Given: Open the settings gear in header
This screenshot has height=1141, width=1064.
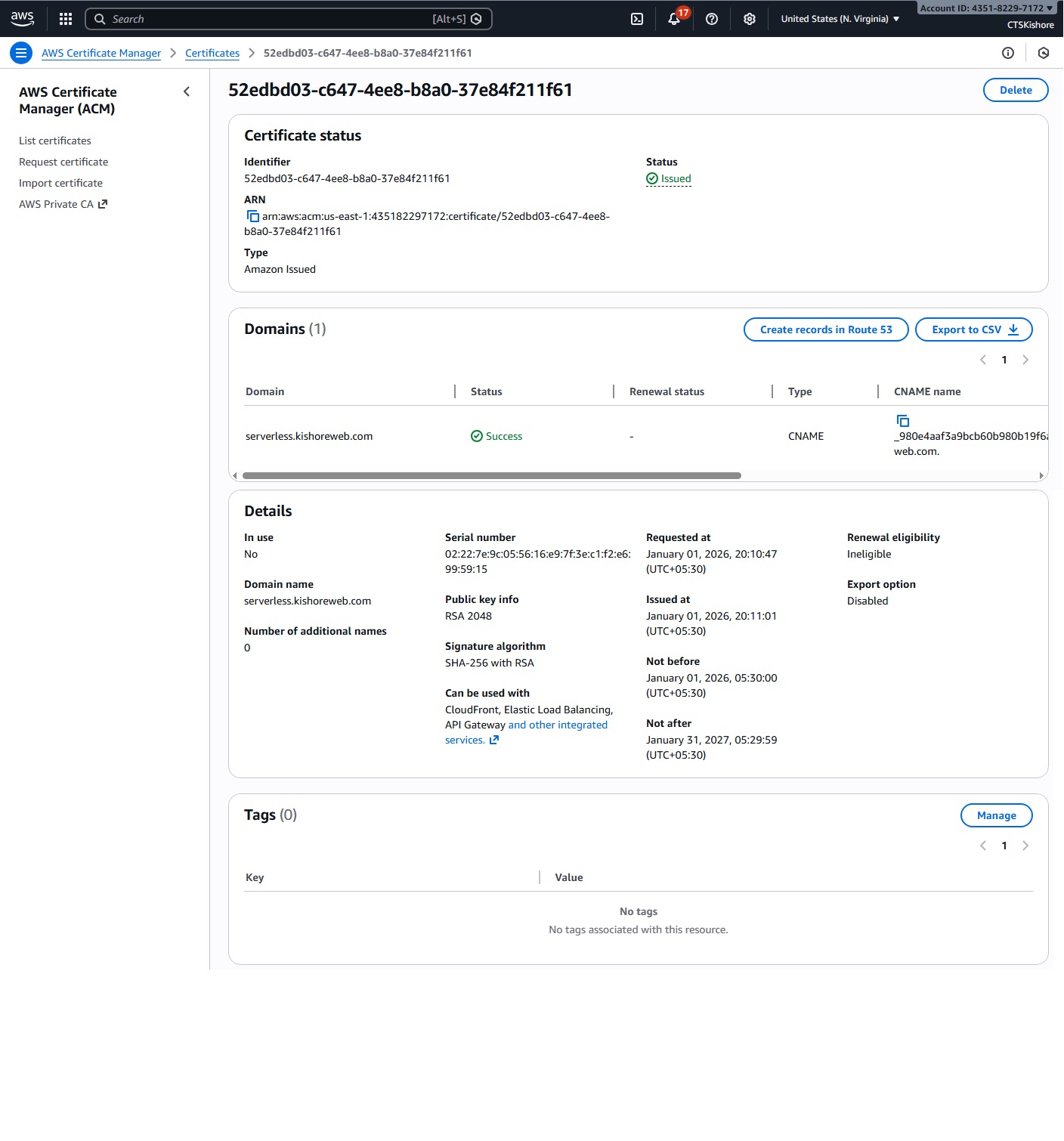Looking at the screenshot, I should click(x=749, y=19).
